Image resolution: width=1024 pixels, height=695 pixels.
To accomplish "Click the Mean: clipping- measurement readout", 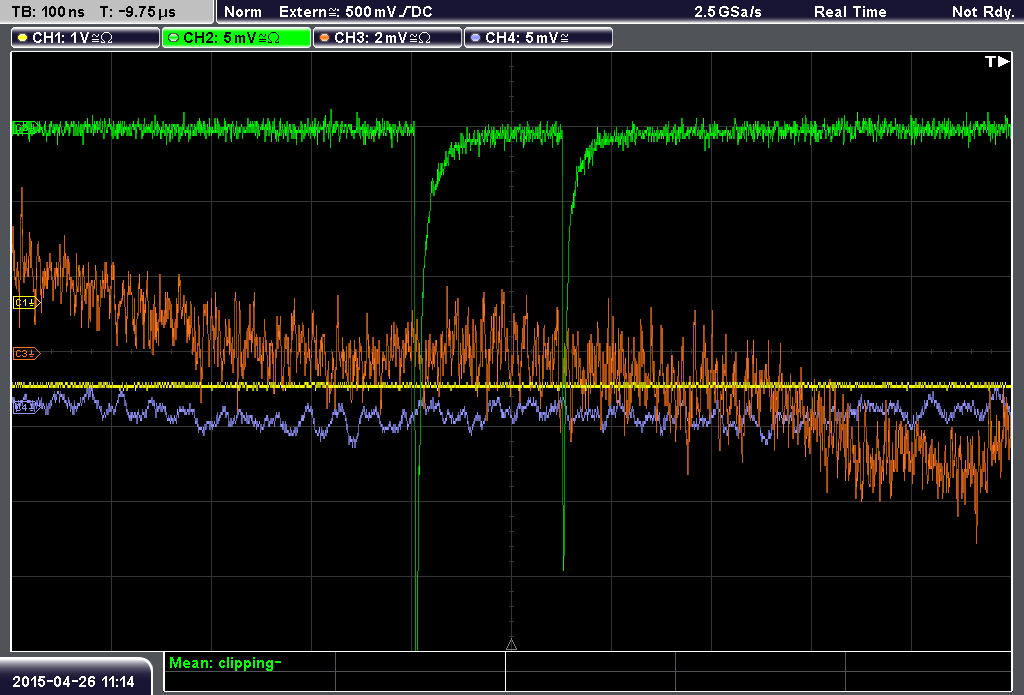I will coord(225,663).
